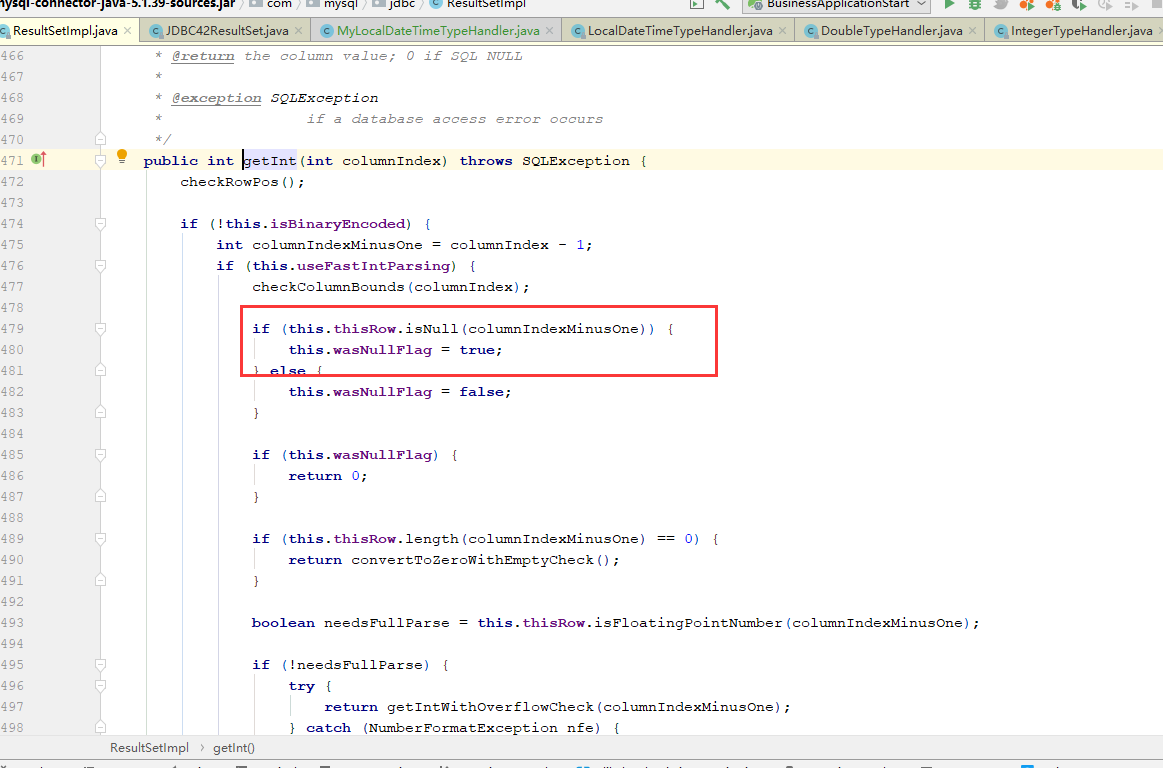Click the @return Javadoc tag

coord(202,56)
